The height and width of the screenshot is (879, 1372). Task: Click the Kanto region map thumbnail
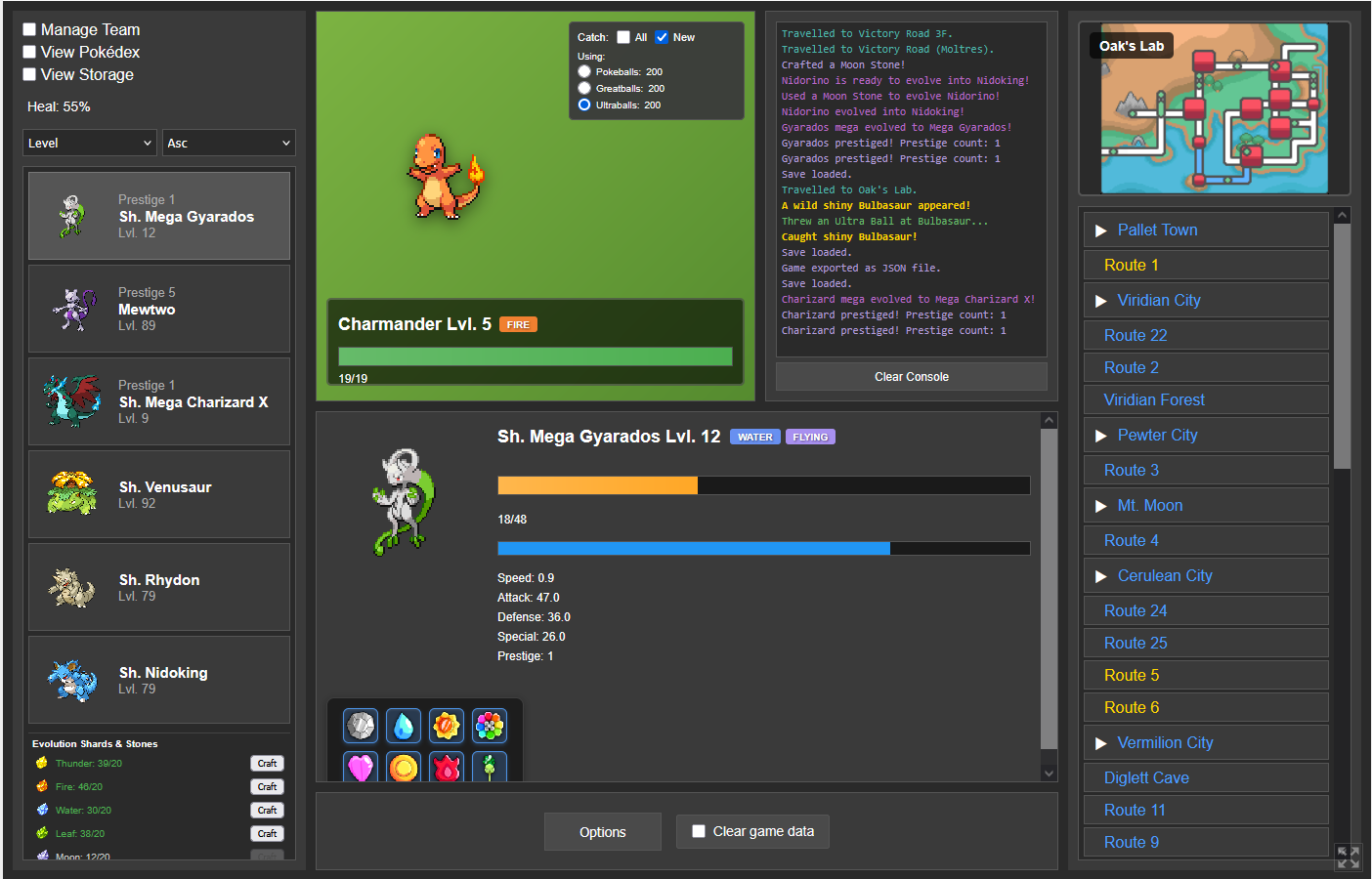click(x=1215, y=108)
